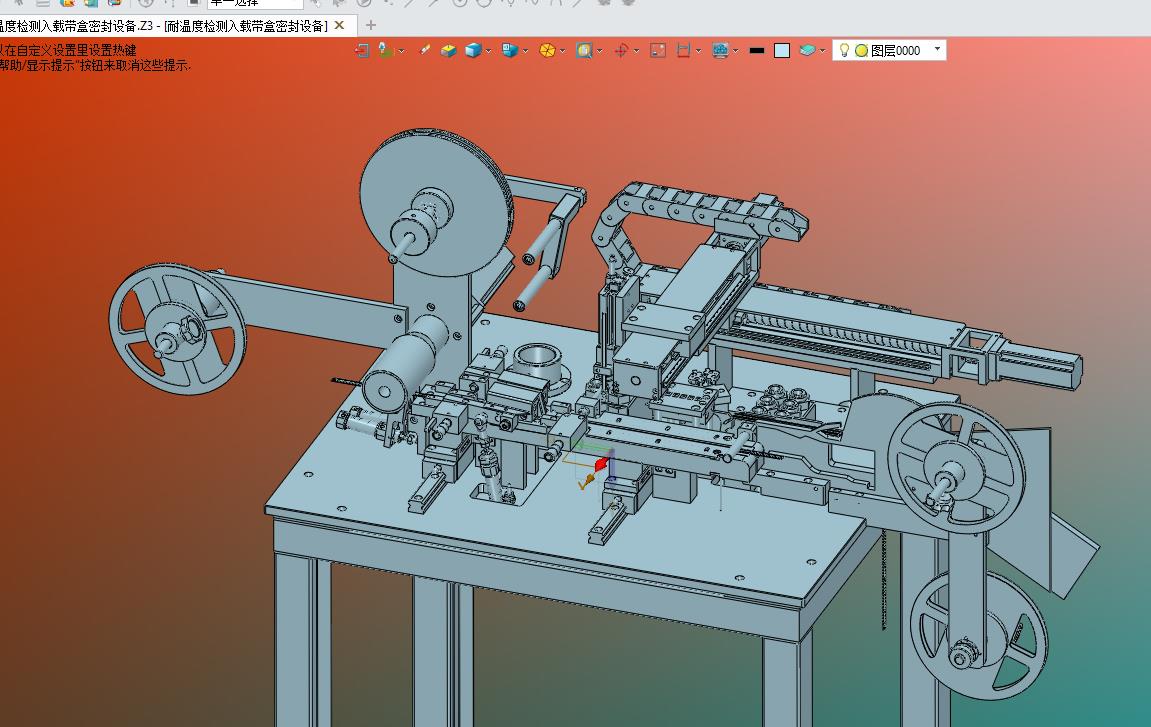Viewport: 1151px width, 727px height.
Task: Click the green base icon beside exit
Action: point(386,50)
